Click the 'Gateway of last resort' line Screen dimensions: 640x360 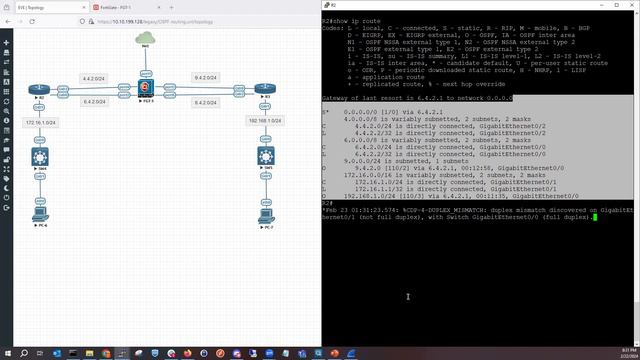[417, 98]
